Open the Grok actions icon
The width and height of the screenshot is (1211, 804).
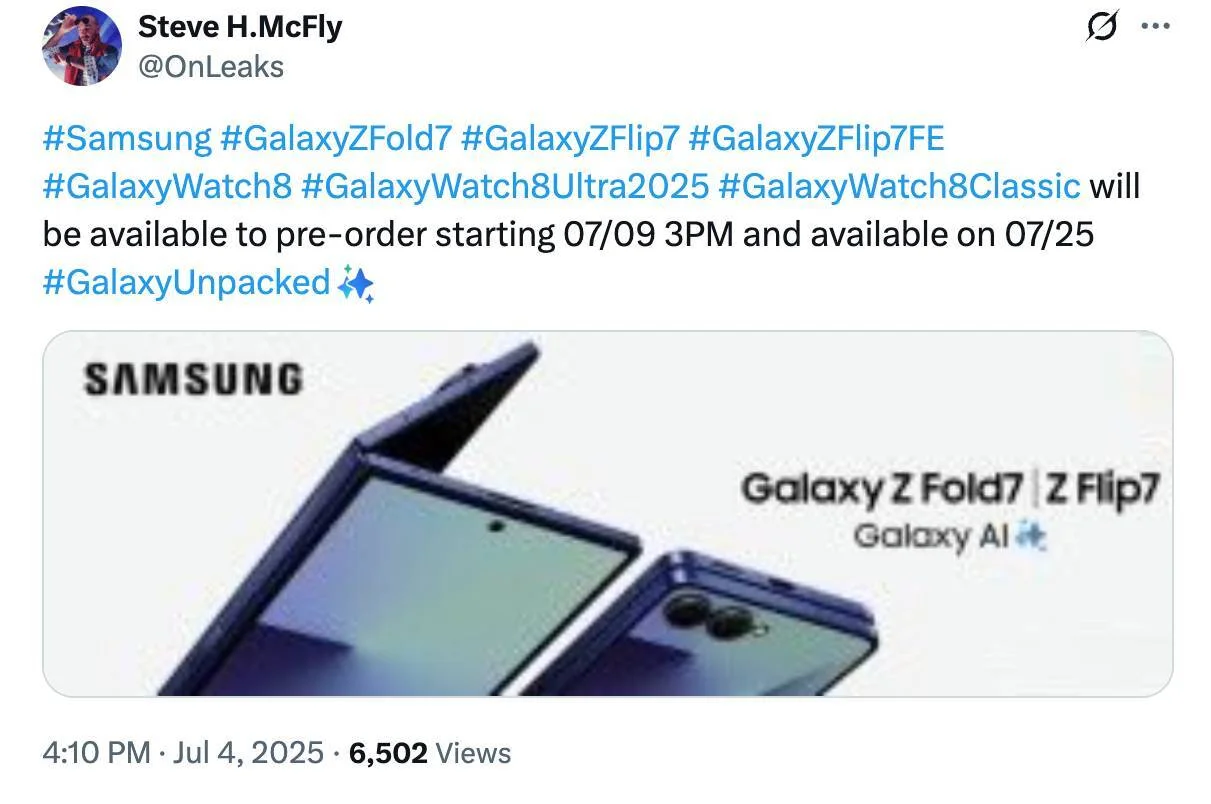coord(1101,28)
